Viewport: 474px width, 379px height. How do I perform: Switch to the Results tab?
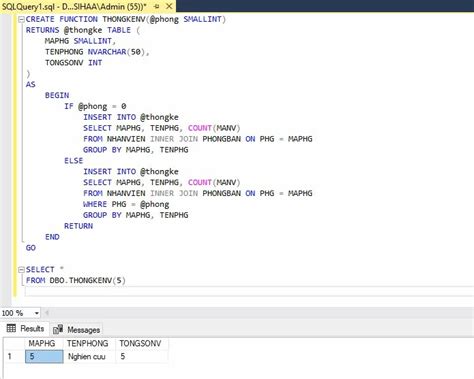tap(25, 329)
